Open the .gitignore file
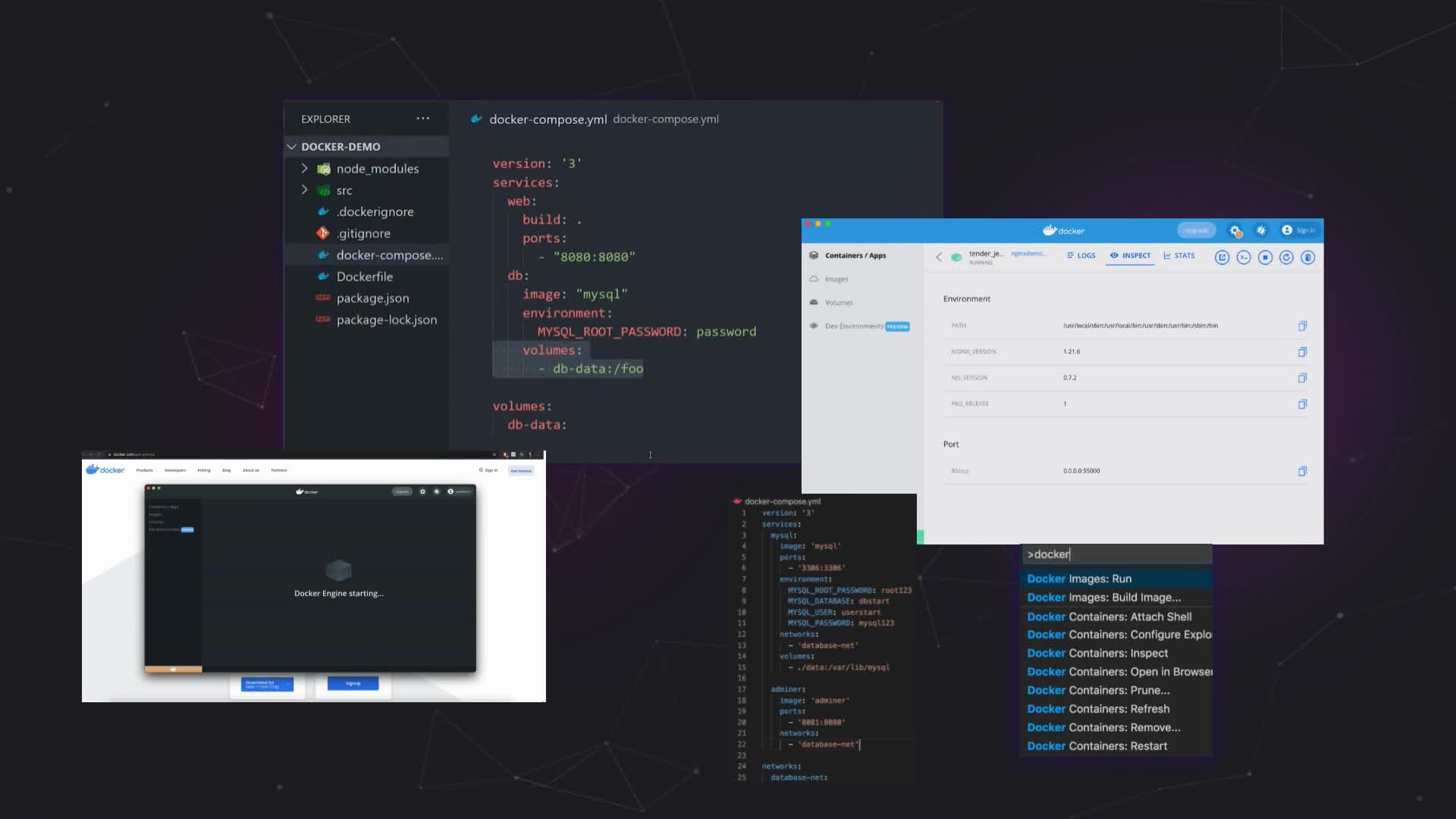Viewport: 1456px width, 819px height. tap(363, 234)
